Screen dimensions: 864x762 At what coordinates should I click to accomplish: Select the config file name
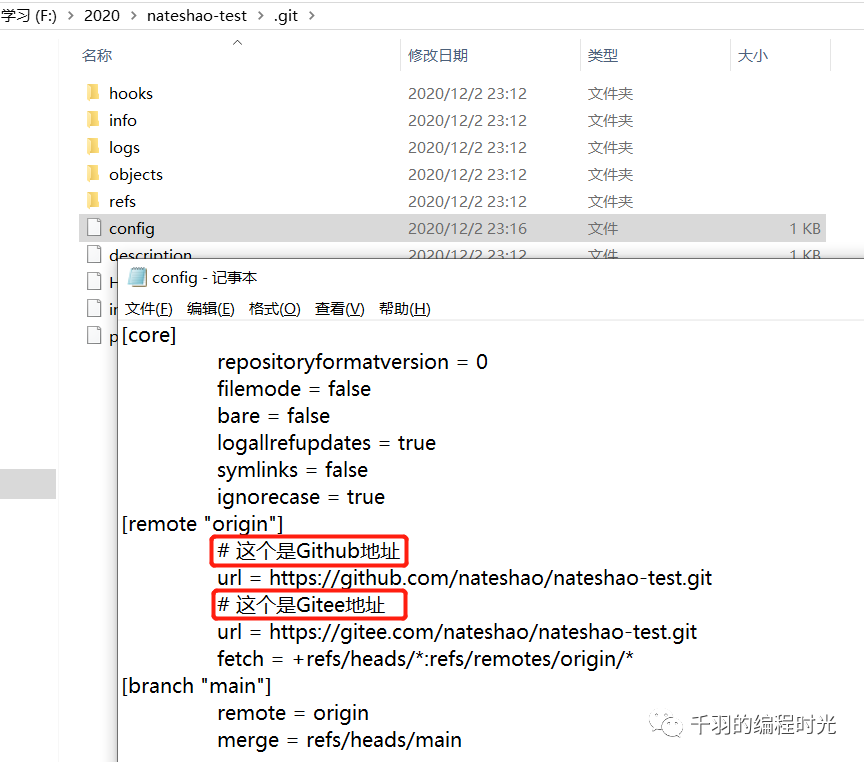pos(132,229)
